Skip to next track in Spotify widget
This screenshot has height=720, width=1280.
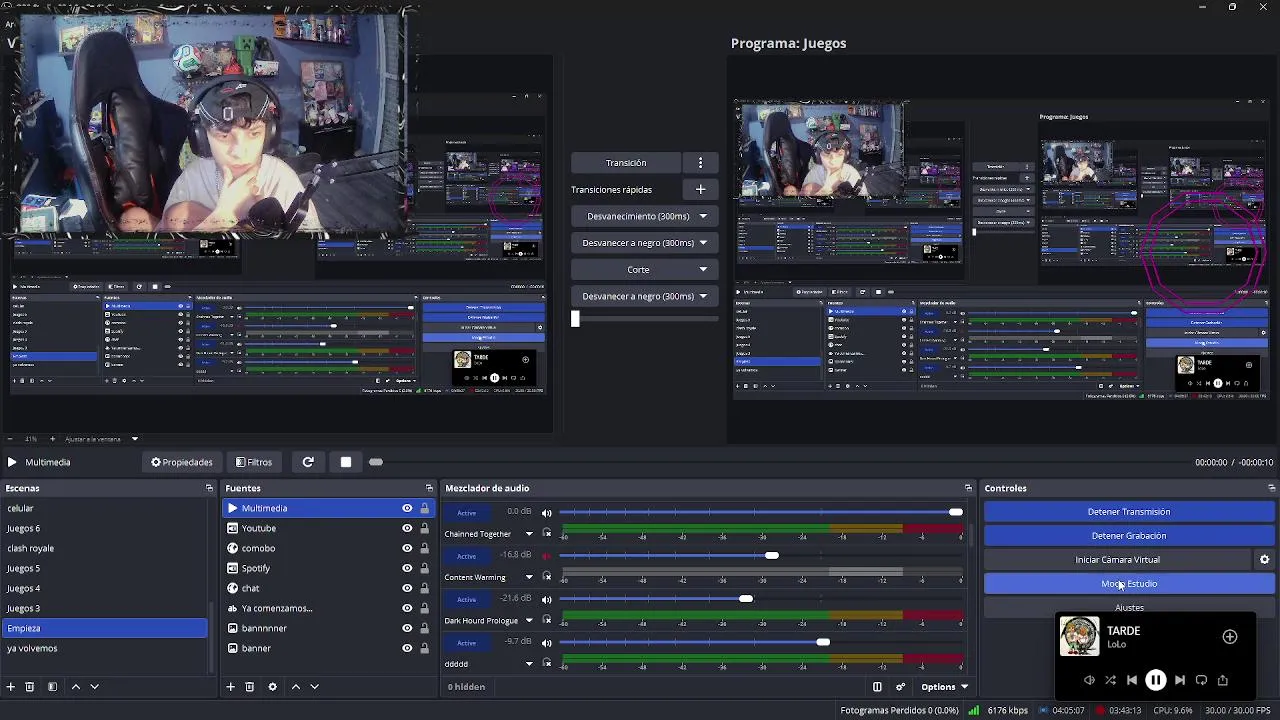1179,680
